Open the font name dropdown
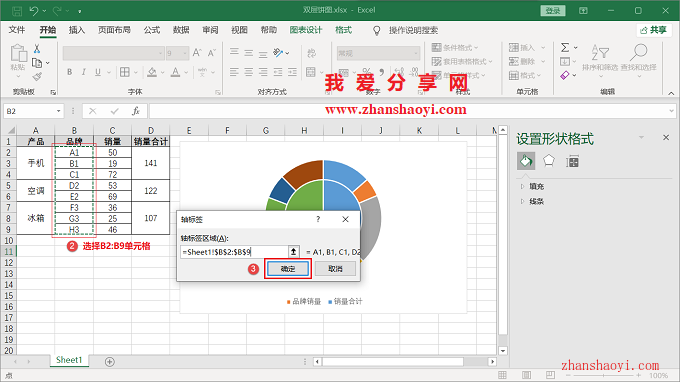680x382 pixels. point(160,53)
